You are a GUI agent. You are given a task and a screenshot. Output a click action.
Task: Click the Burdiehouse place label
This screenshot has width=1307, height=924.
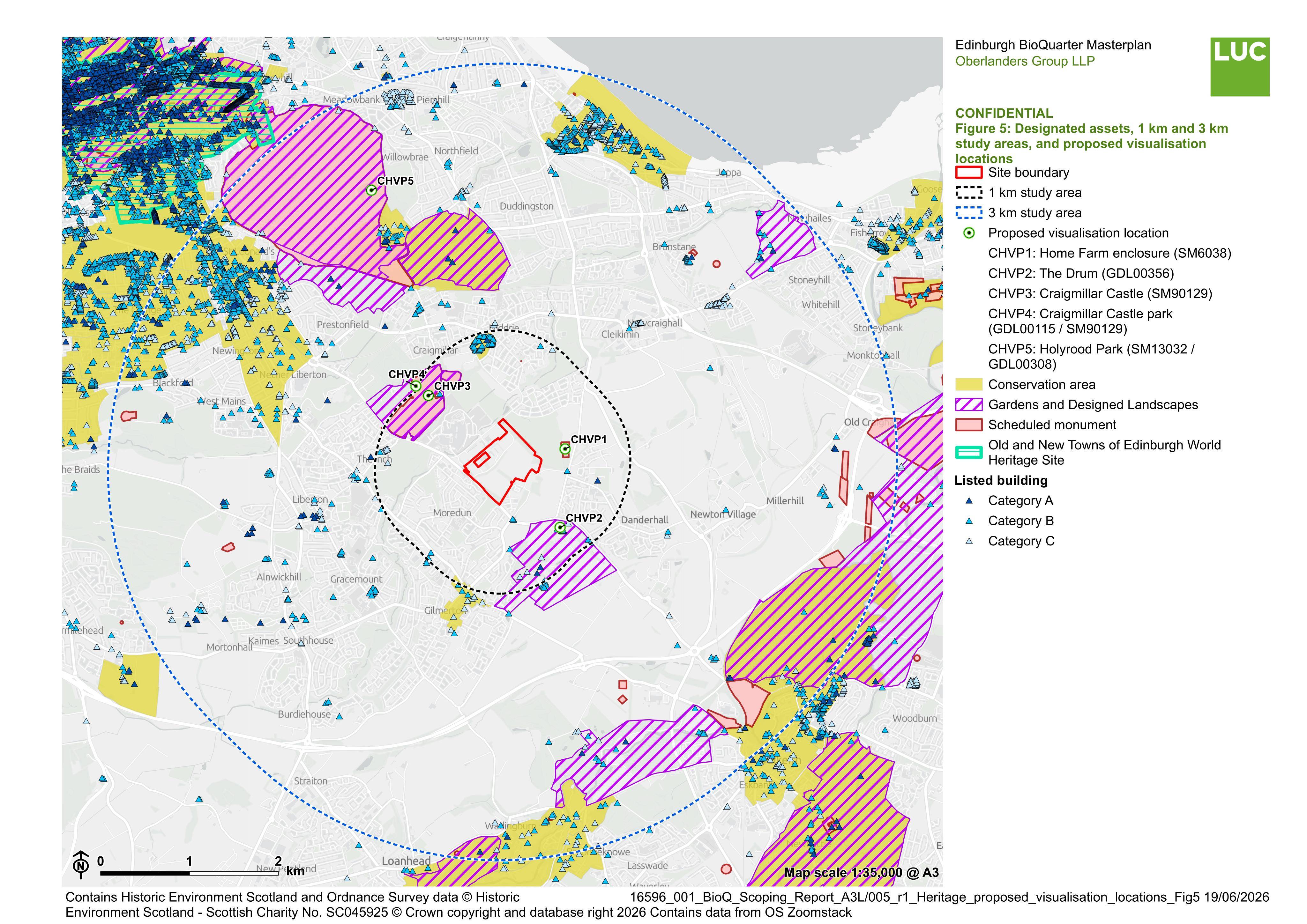click(304, 714)
